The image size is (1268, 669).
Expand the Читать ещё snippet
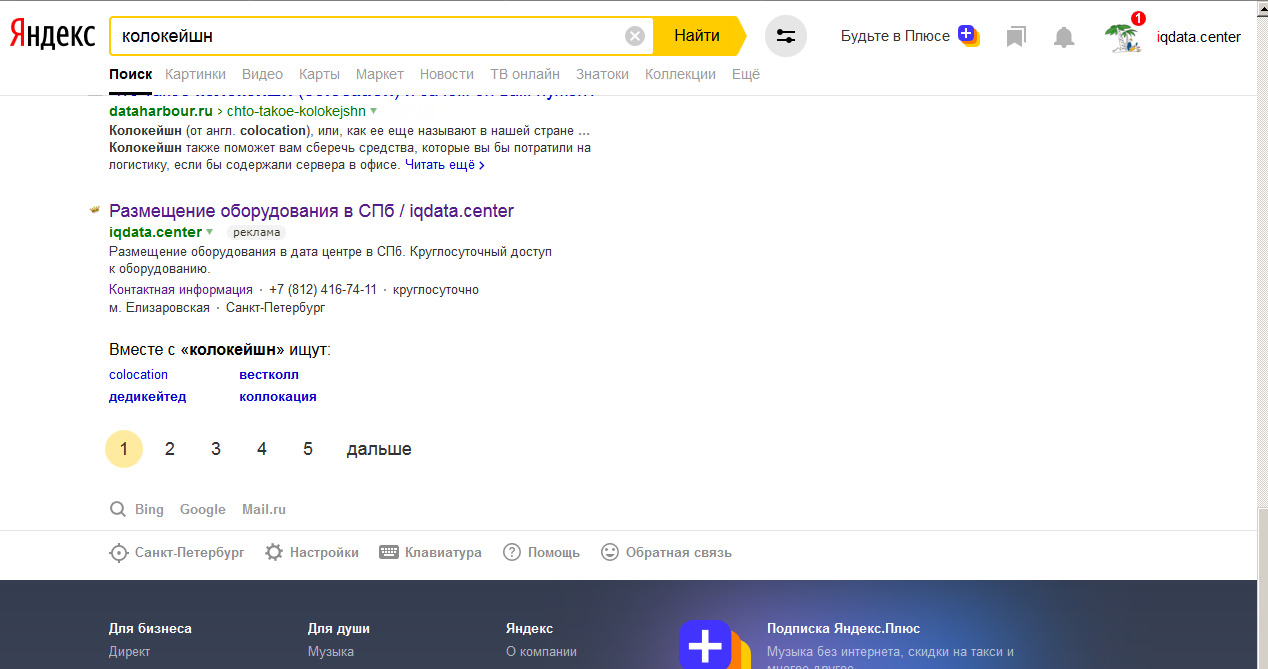point(445,165)
